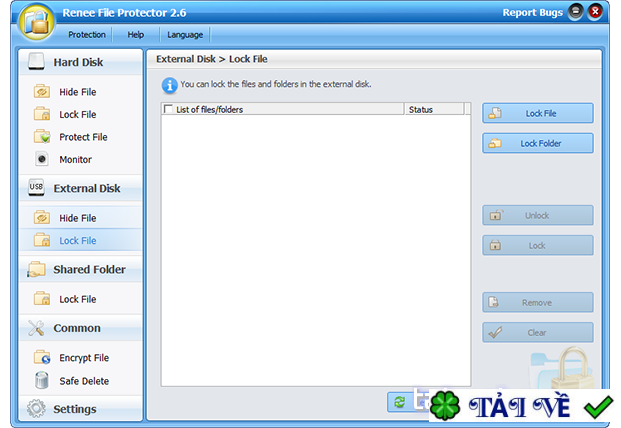This screenshot has width=621, height=428.
Task: Open the Language menu
Action: tap(185, 35)
